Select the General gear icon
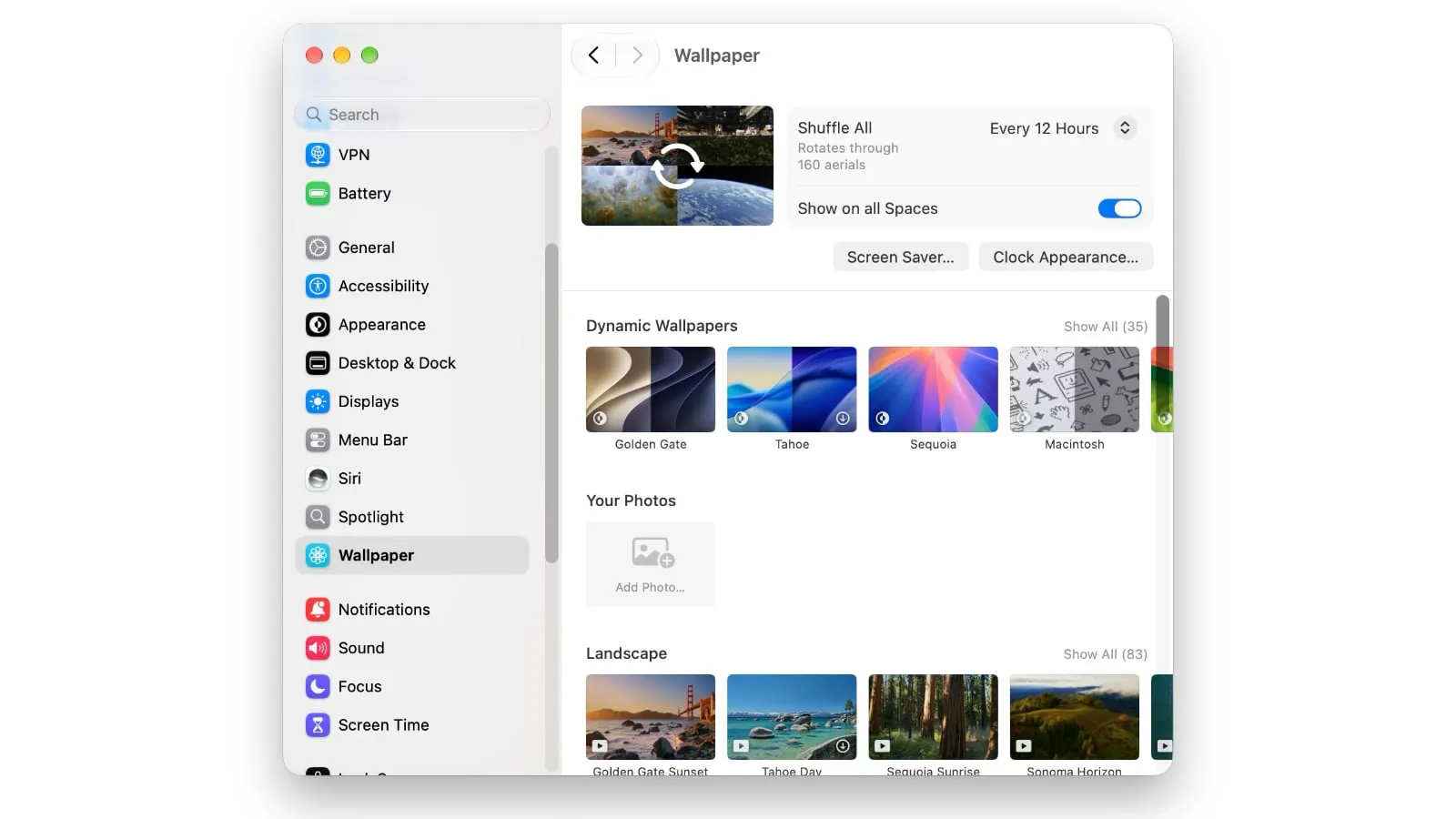The image size is (1456, 819). (318, 248)
